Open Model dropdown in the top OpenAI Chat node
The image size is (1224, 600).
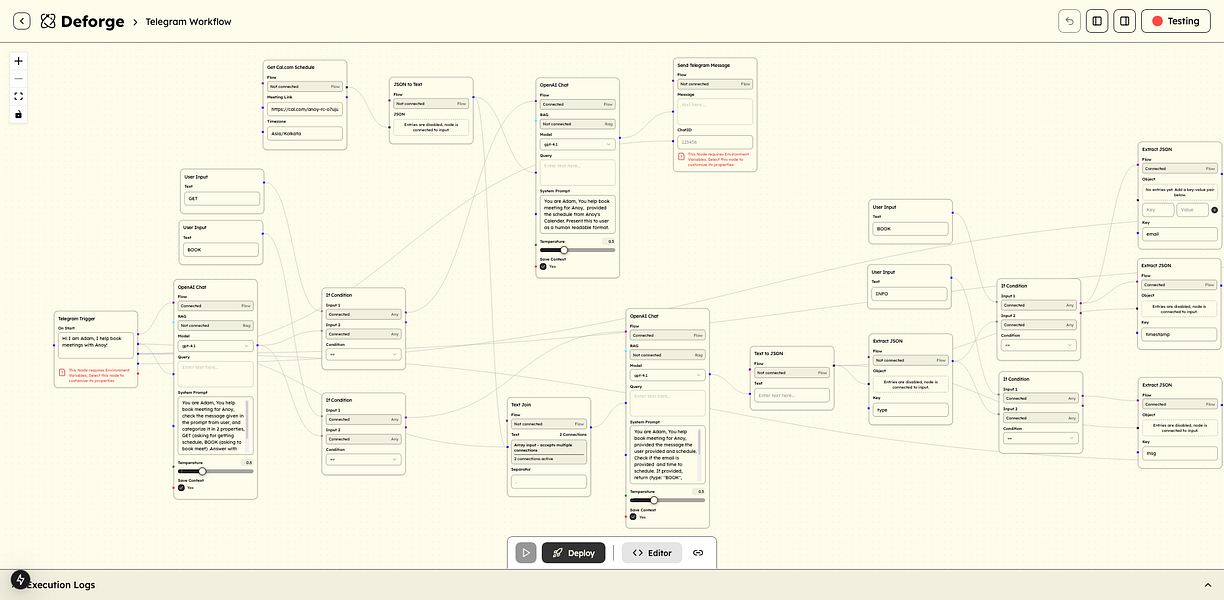577,144
